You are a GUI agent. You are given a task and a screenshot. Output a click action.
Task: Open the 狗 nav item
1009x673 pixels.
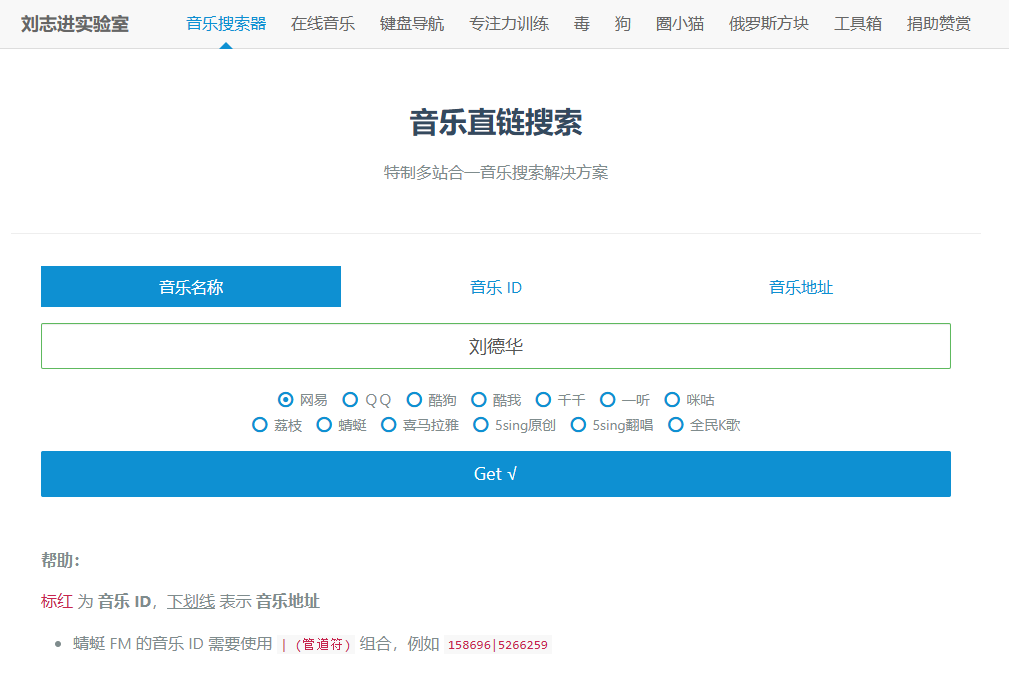[623, 24]
